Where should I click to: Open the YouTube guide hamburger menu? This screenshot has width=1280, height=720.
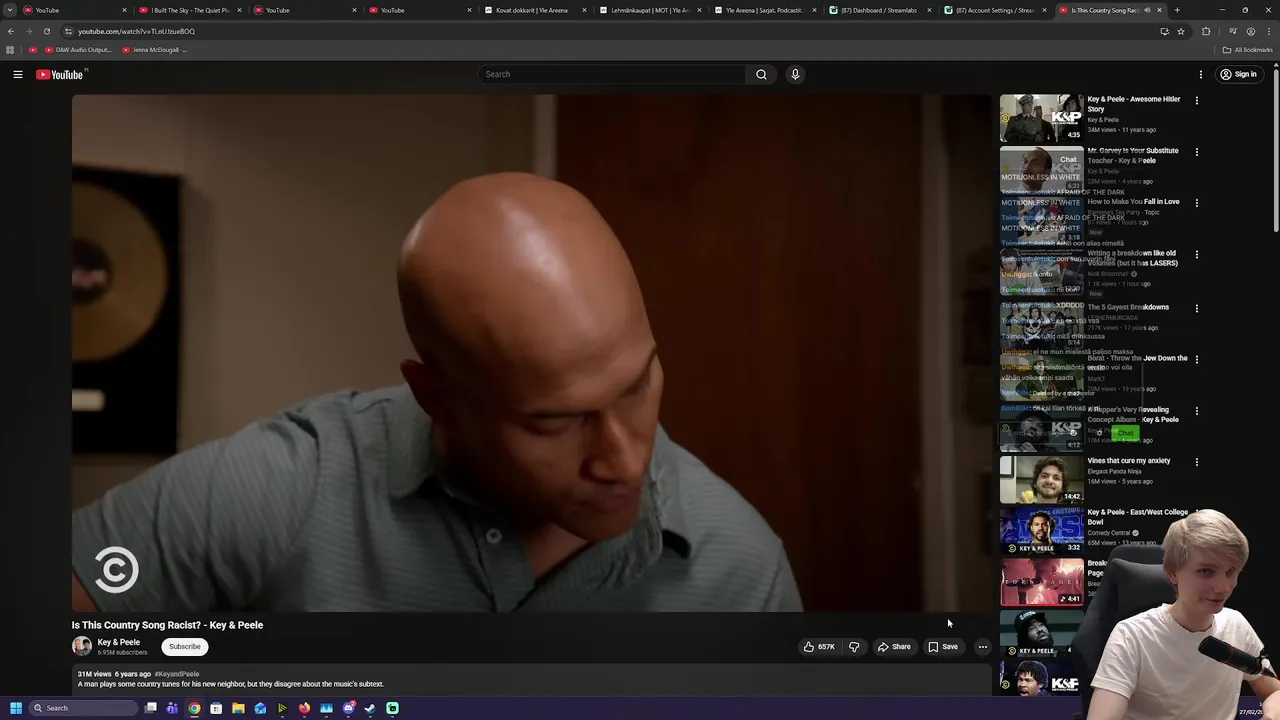point(18,74)
